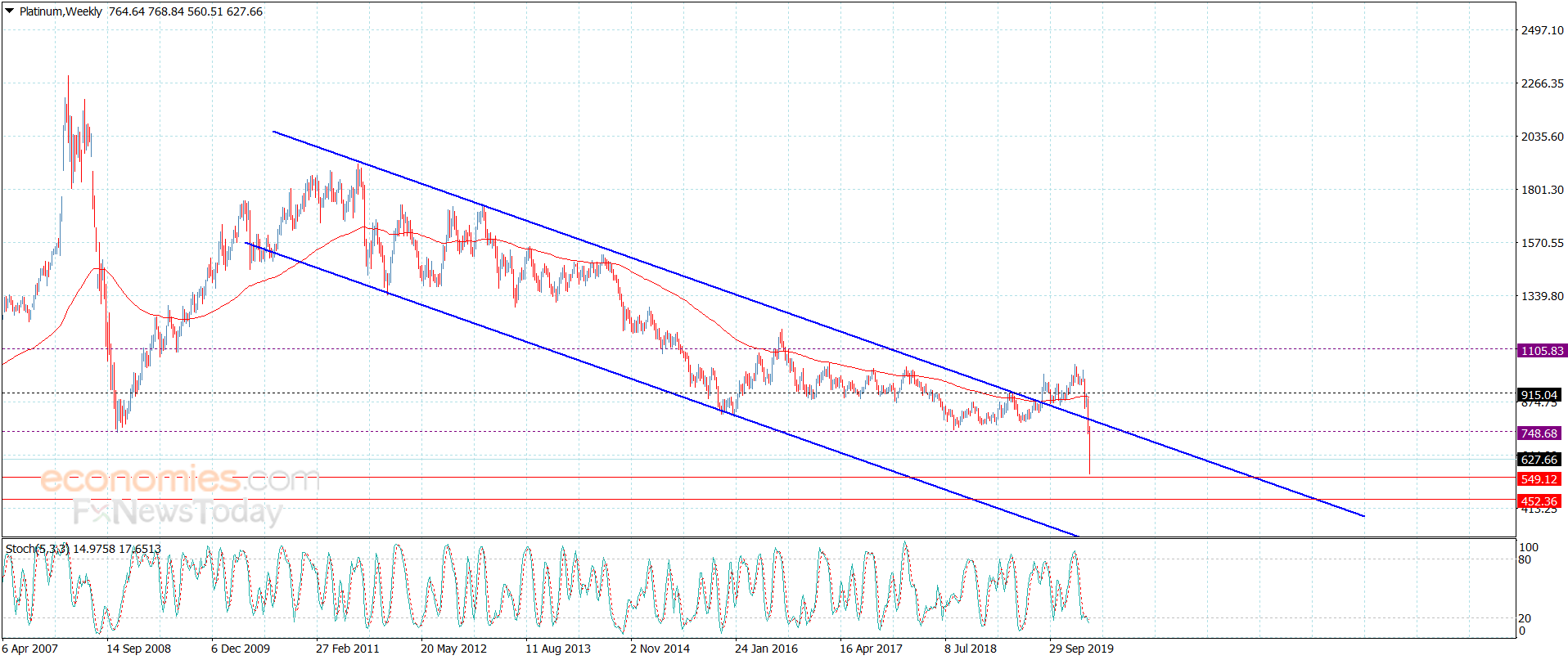
Task: Click the "14 Sep 2008" date label
Action: (139, 649)
